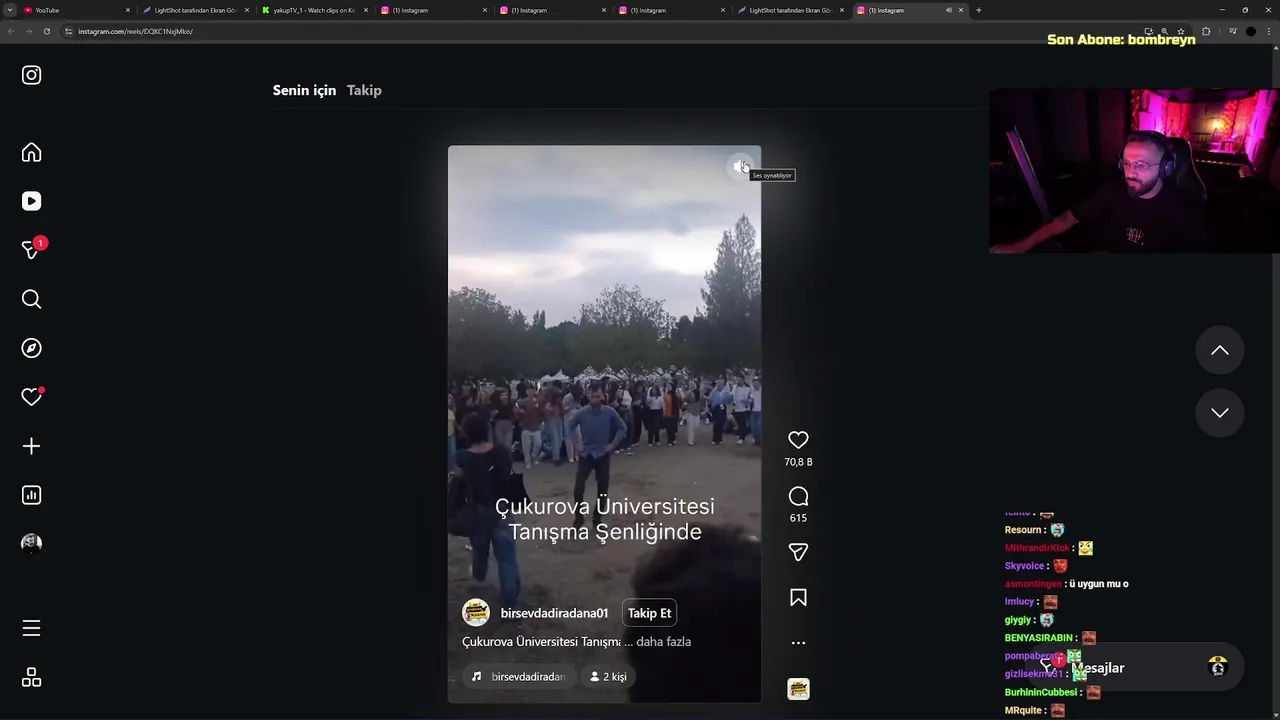
Task: Go to the next reel with down arrow
Action: tap(1220, 412)
